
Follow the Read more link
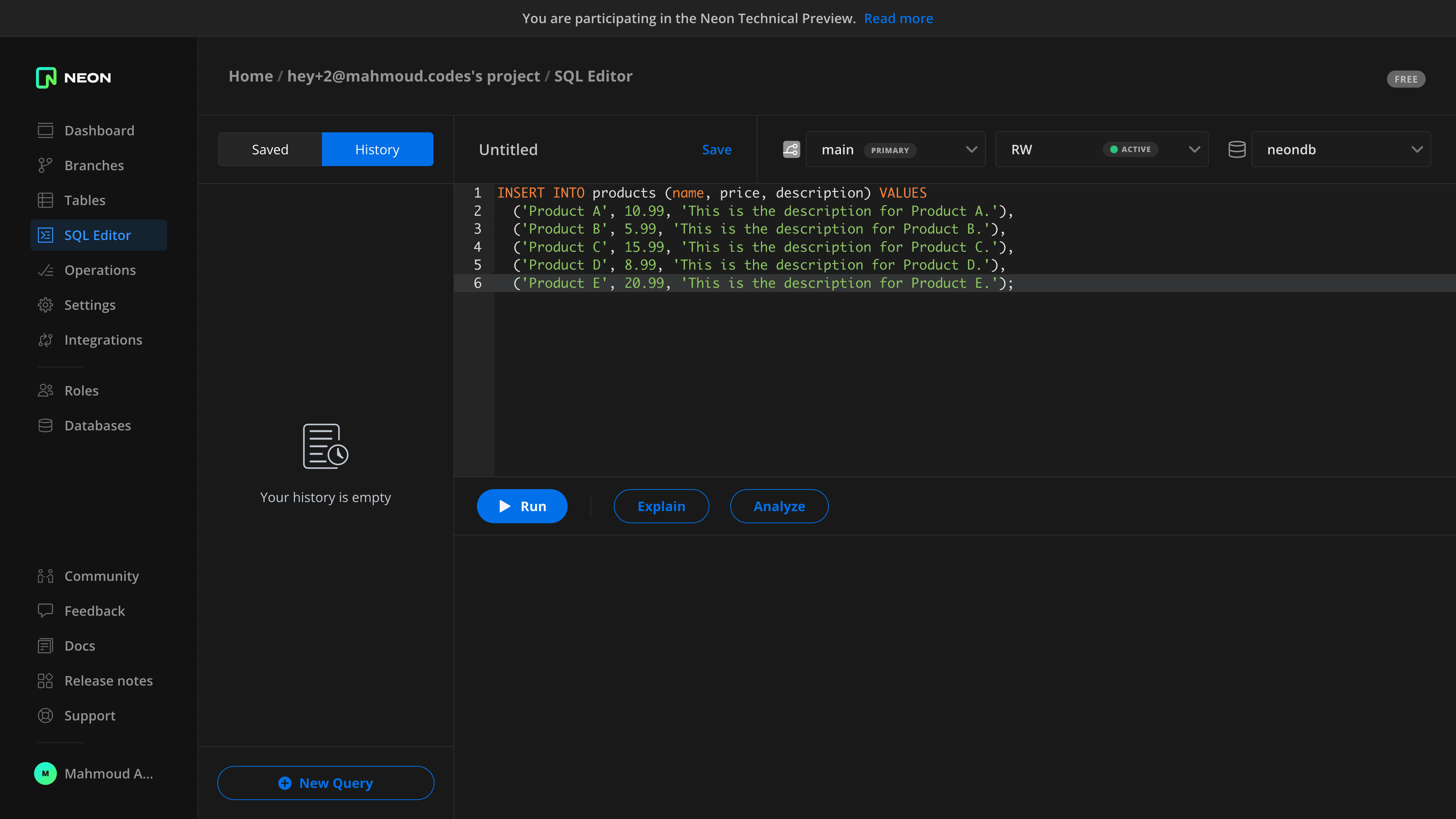(x=898, y=19)
